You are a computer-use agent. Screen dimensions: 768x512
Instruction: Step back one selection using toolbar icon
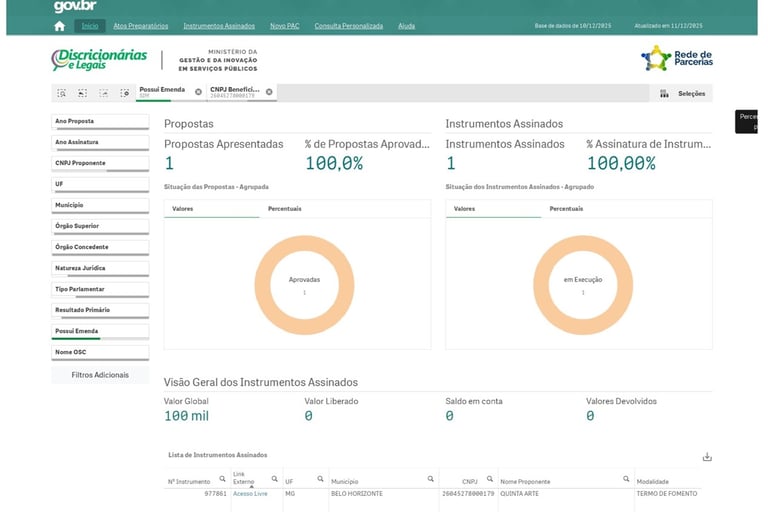point(82,93)
